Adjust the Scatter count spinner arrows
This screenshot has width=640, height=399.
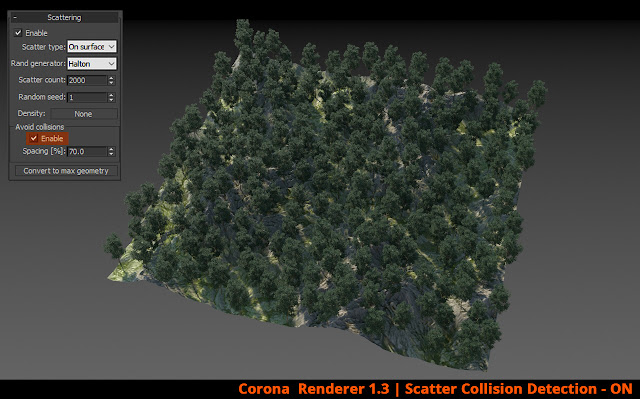pos(111,80)
